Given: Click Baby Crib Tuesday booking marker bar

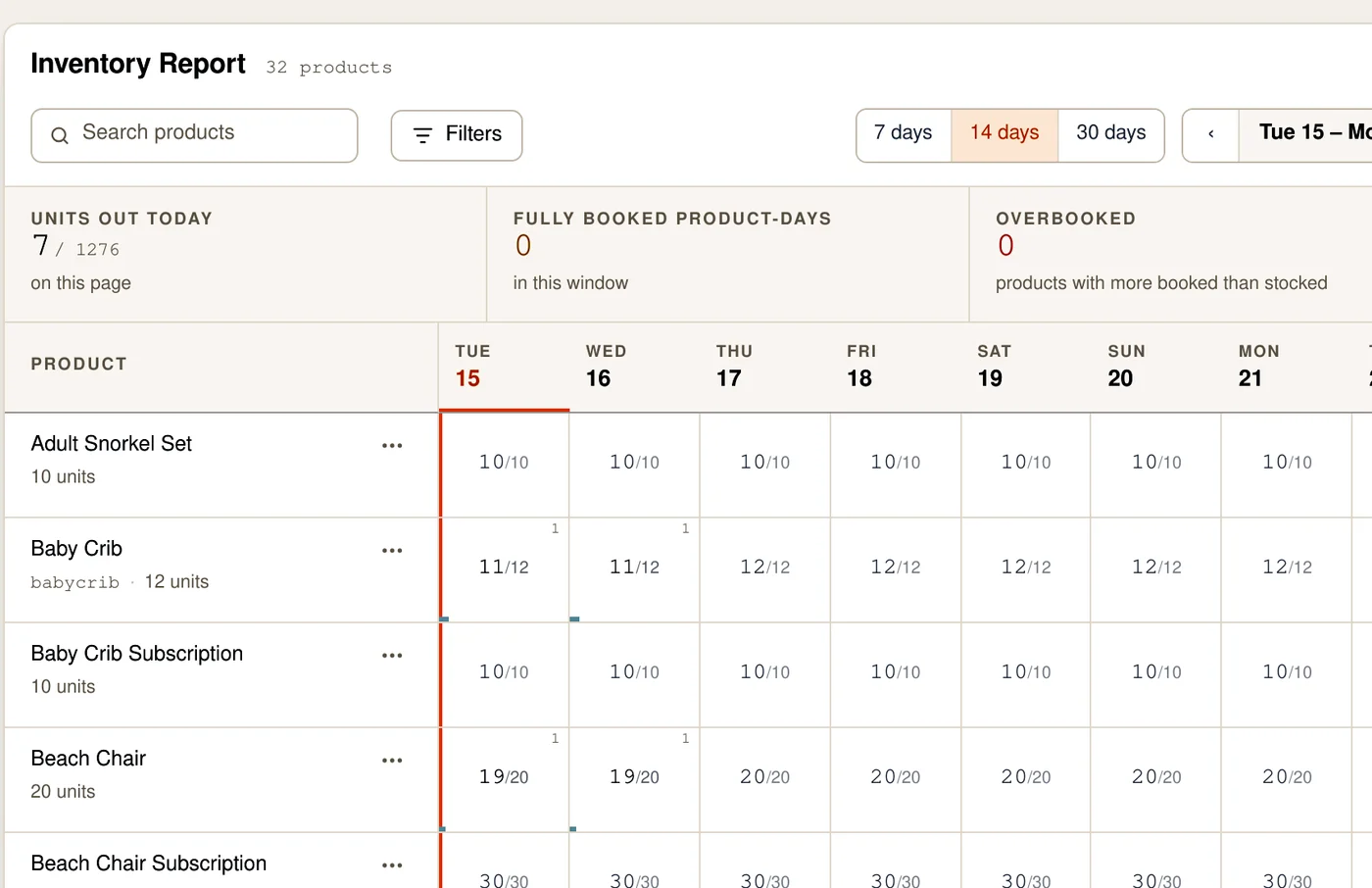Looking at the screenshot, I should (x=444, y=619).
